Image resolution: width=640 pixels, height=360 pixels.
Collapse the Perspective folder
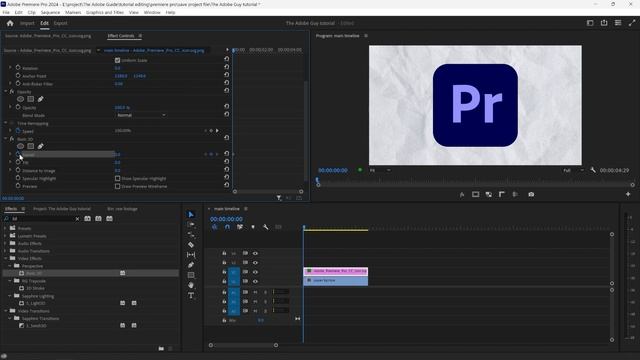tap(10, 266)
